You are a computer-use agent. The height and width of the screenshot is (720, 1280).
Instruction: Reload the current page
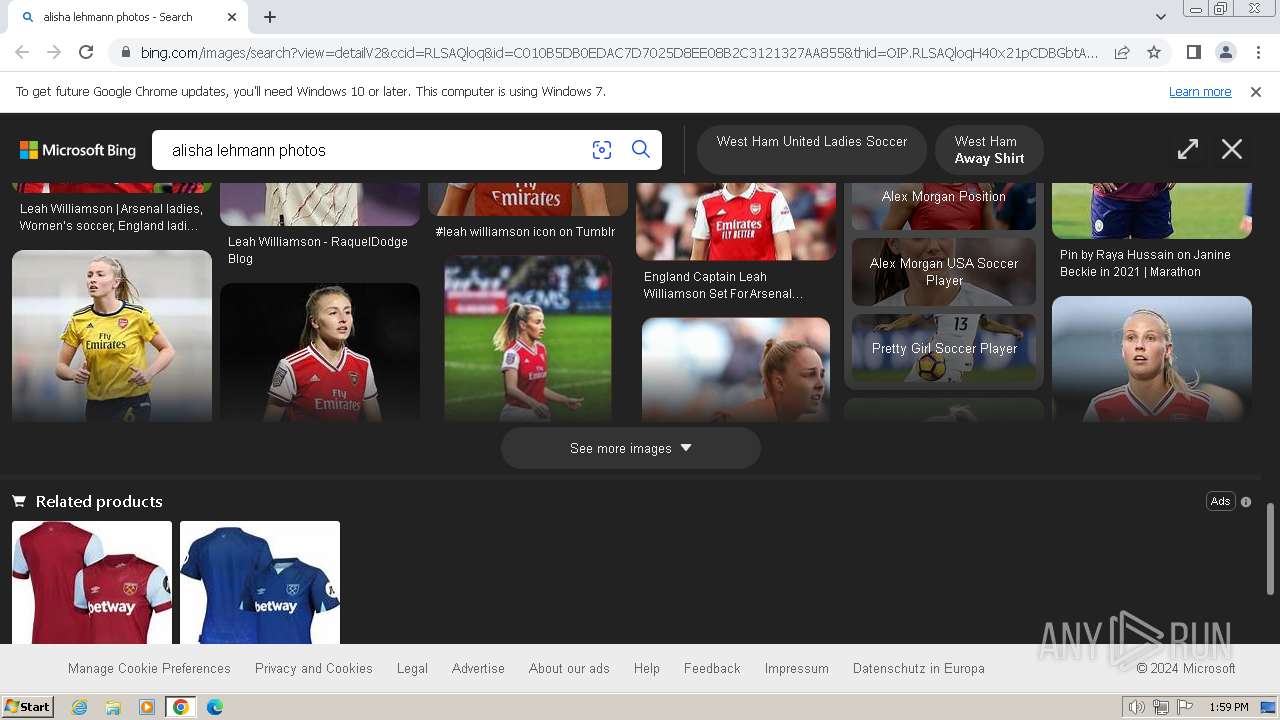[x=86, y=53]
